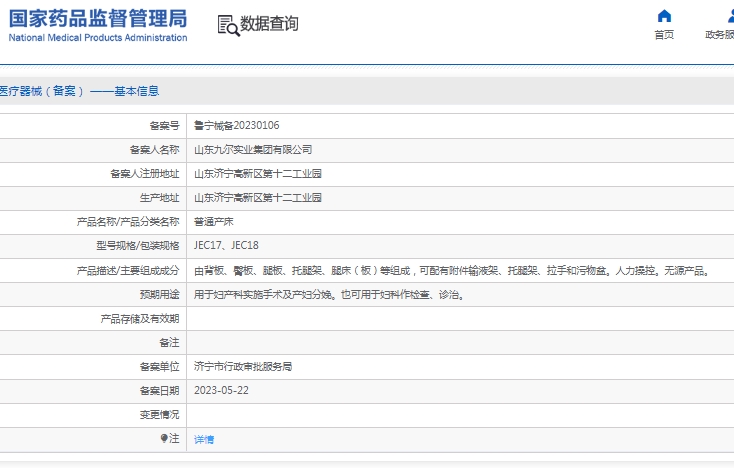Click the 备案人名称 row label
This screenshot has width=734, height=468.
click(154, 150)
